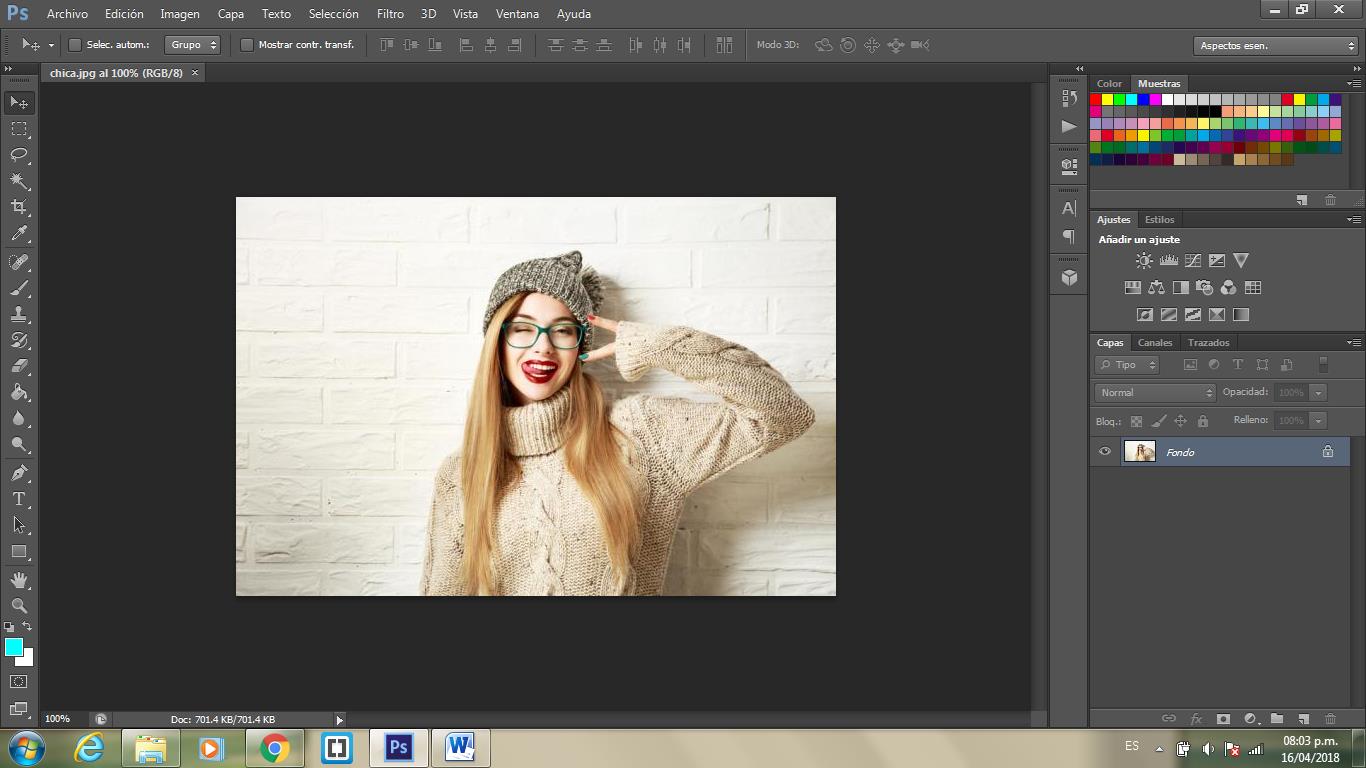Switch to the Canales tab

(x=1155, y=343)
